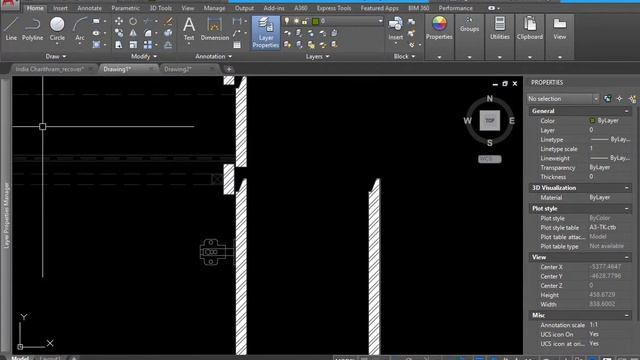Expand the Block panel dropdown
Image resolution: width=640 pixels, height=360 pixels.
[x=404, y=56]
